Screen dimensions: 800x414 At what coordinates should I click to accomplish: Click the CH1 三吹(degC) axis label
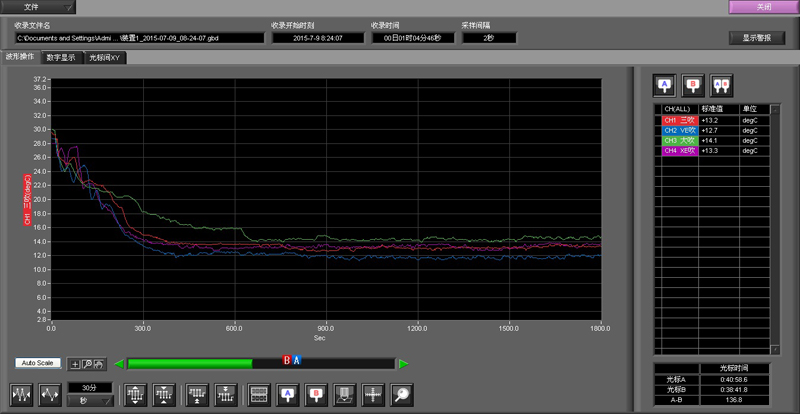coord(28,200)
